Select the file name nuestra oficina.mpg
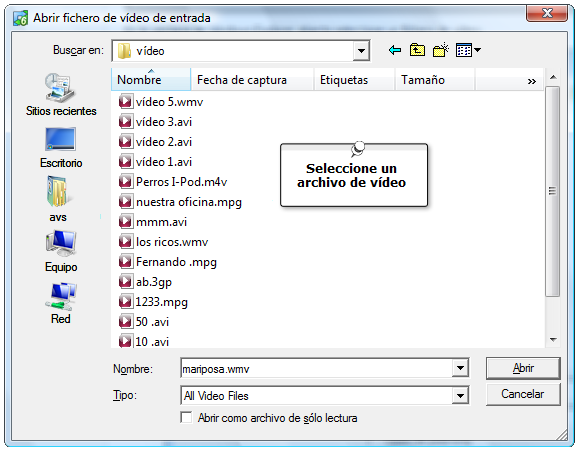 coord(189,202)
